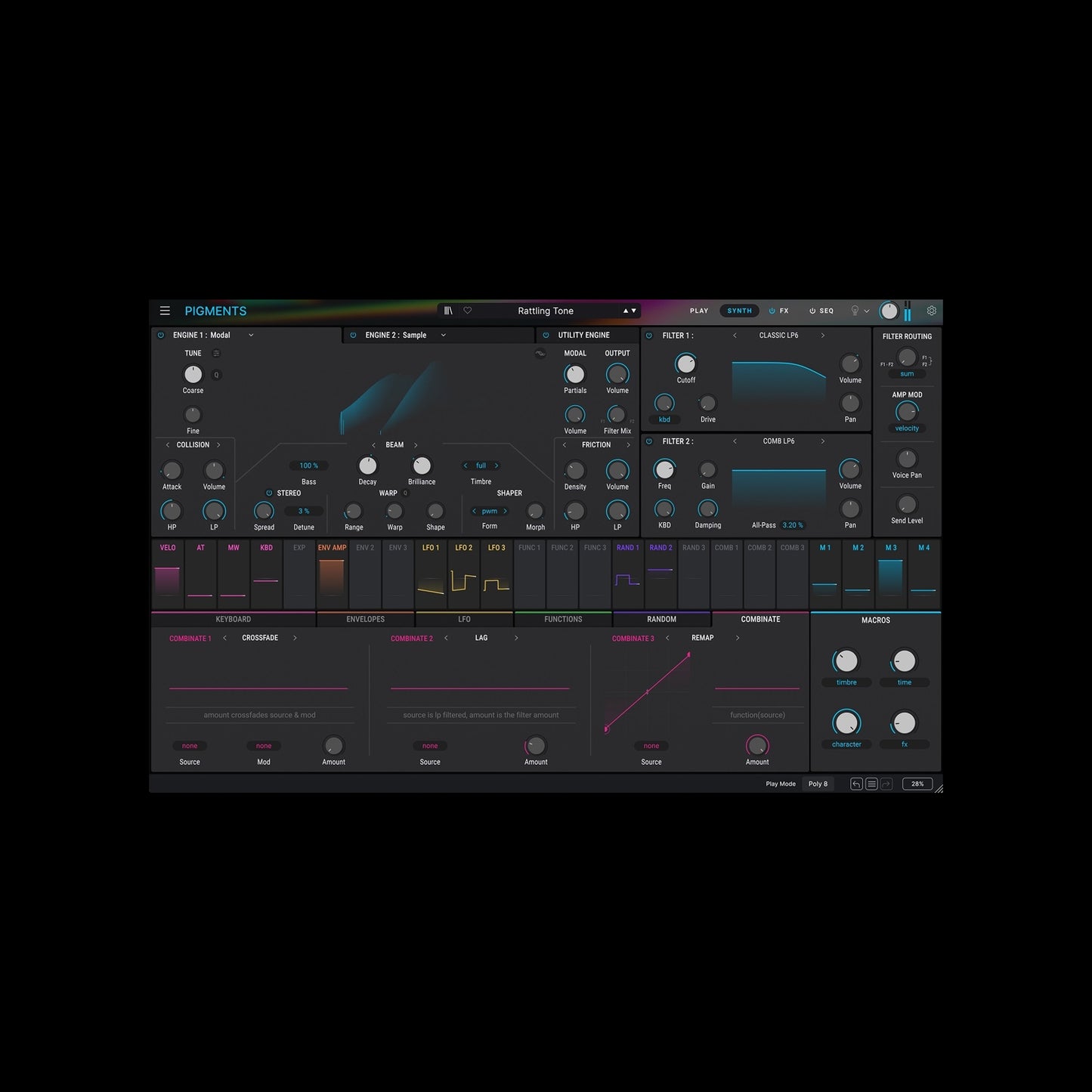Viewport: 1092px width, 1092px height.
Task: Select the next Collision type
Action: (218, 445)
